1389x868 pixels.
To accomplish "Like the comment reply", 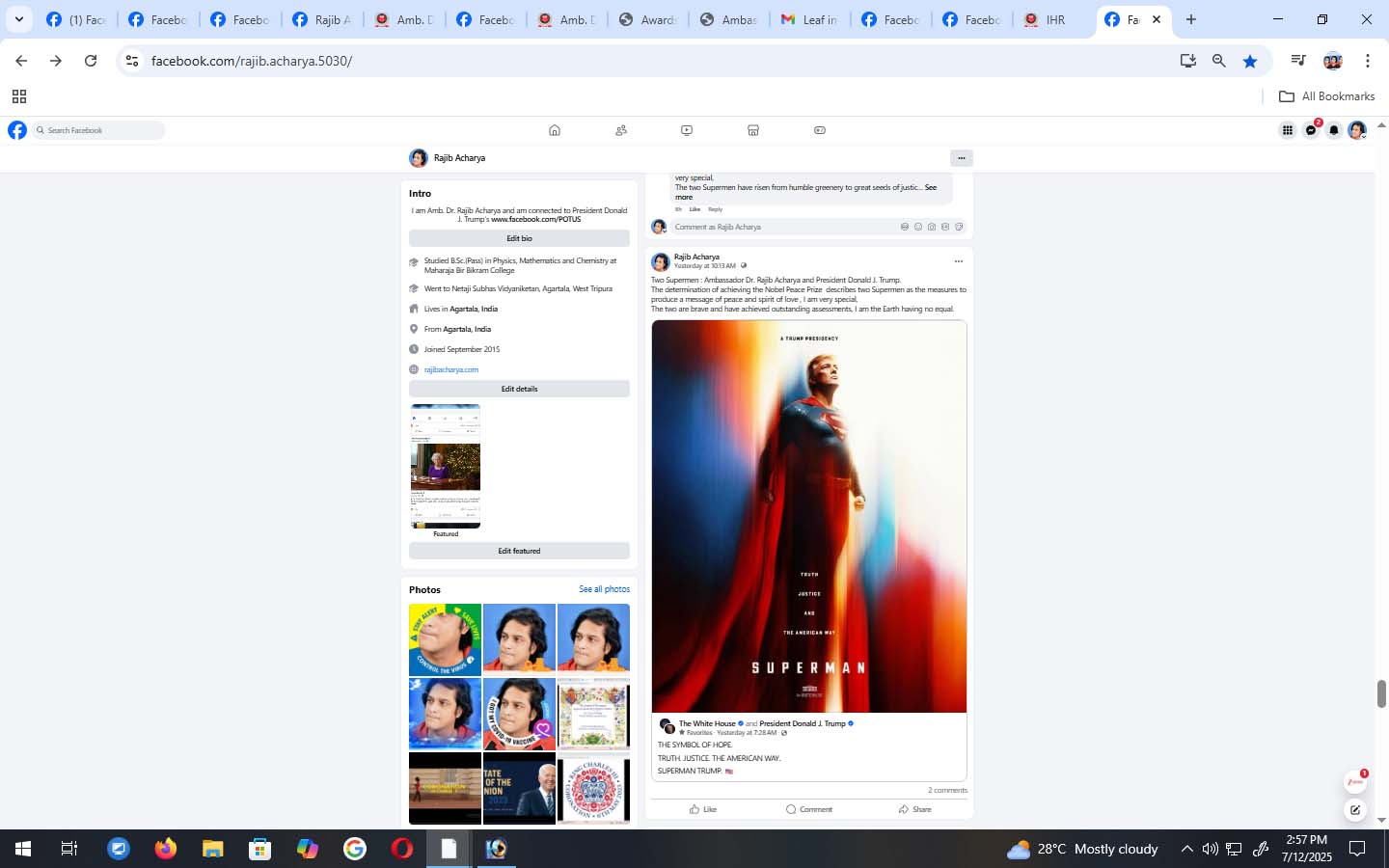I will 694,209.
